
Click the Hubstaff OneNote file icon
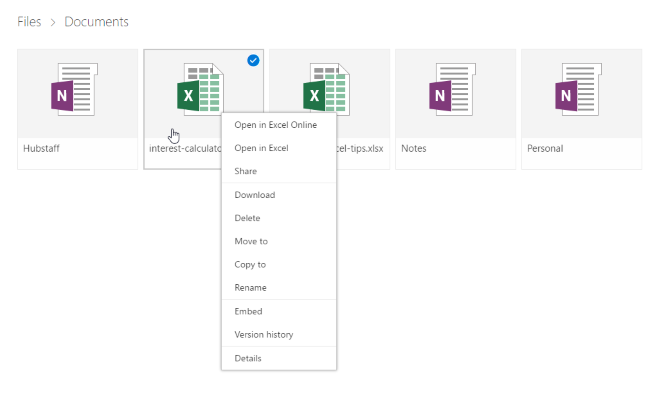coord(76,94)
